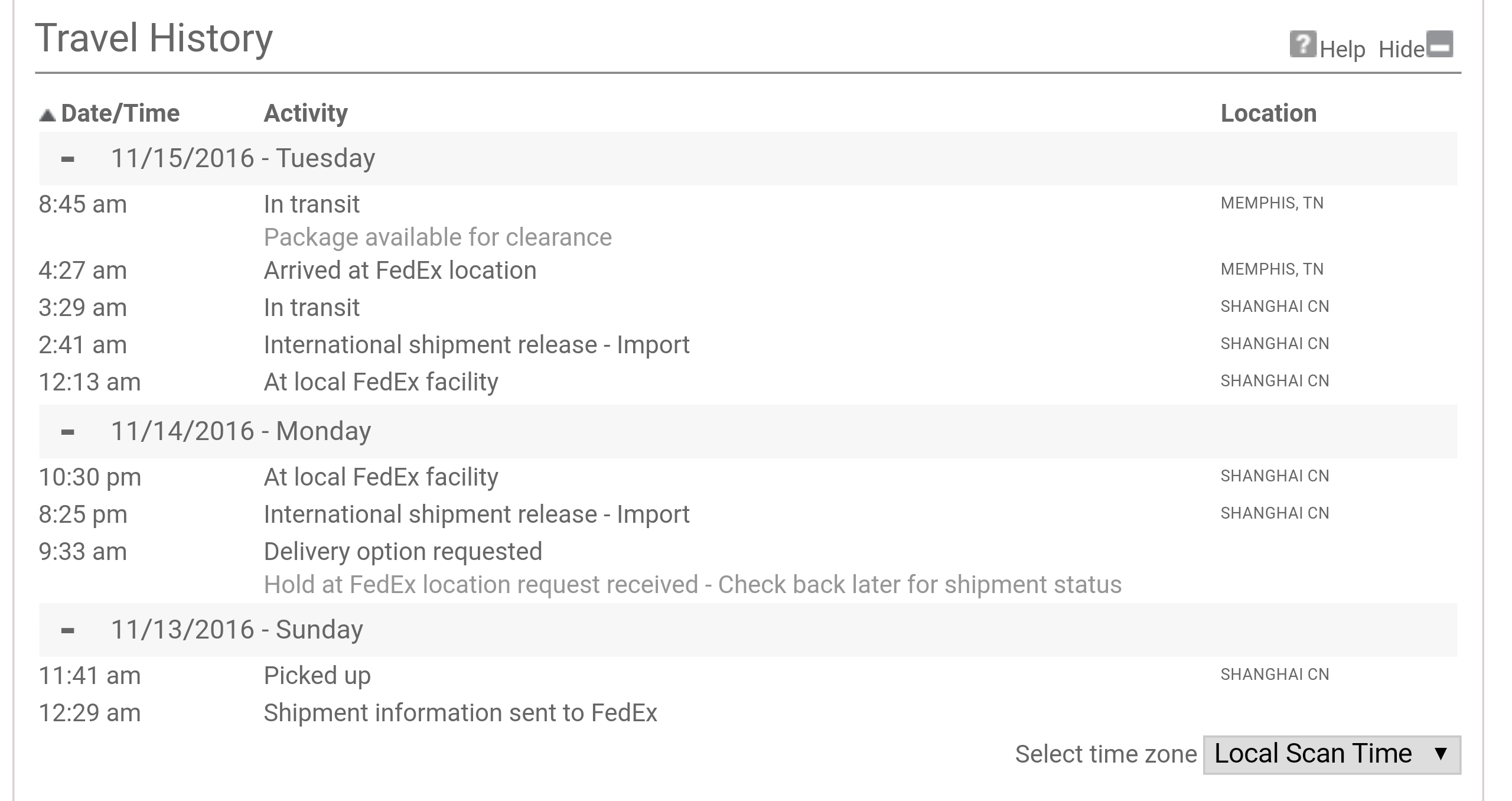Select Shipment information sent to FedEx row

(748, 712)
